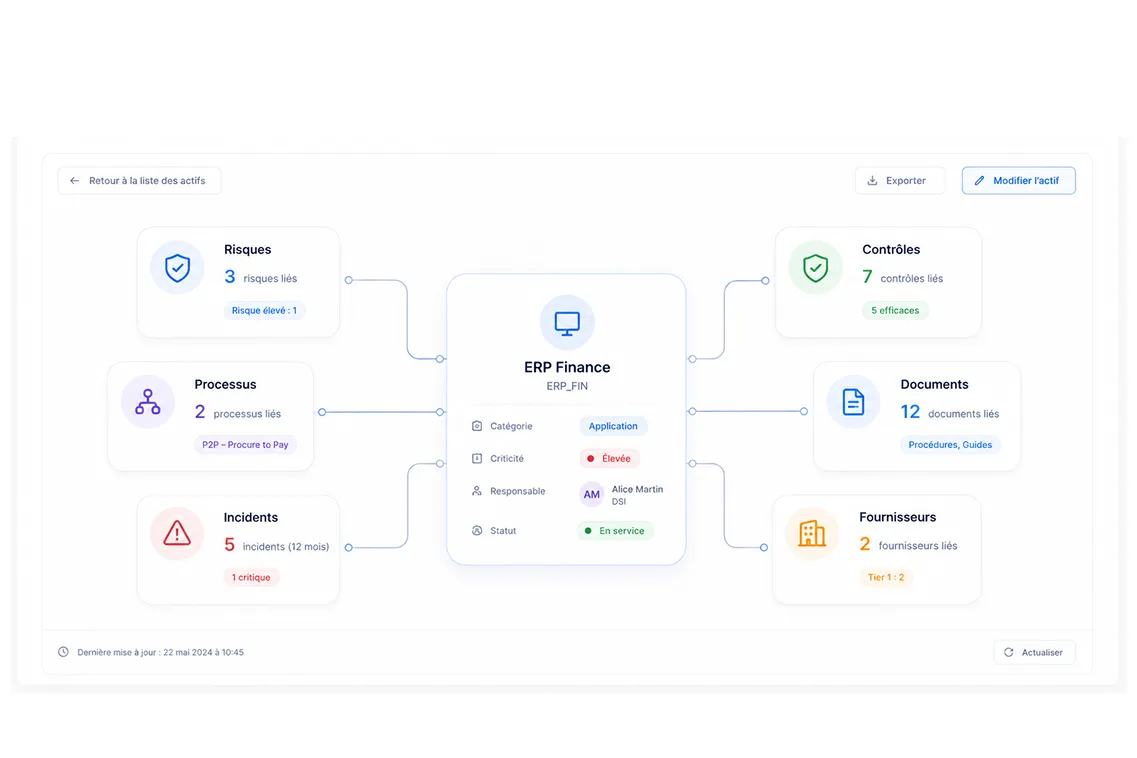The height and width of the screenshot is (758, 1137).
Task: Open the Processus card title
Action: coord(225,384)
